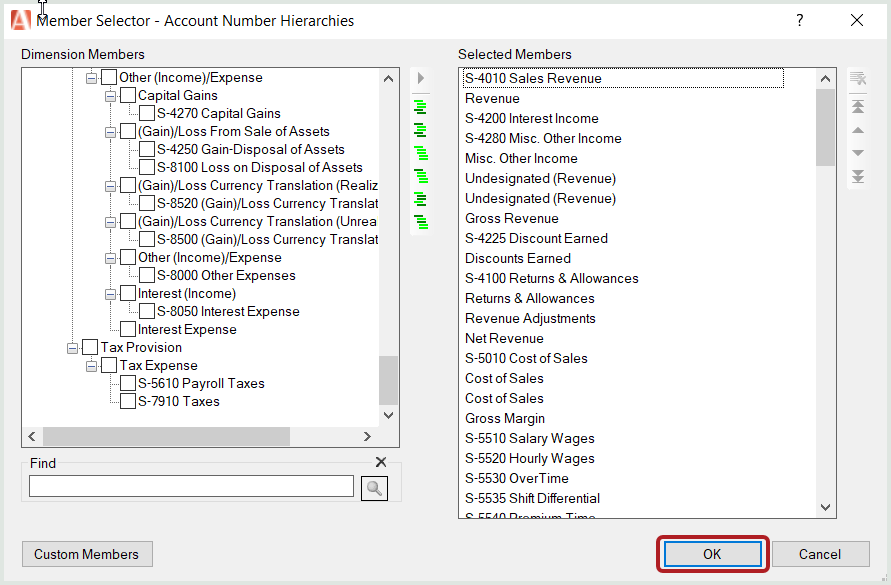Click tree scroll down arrow

[389, 415]
